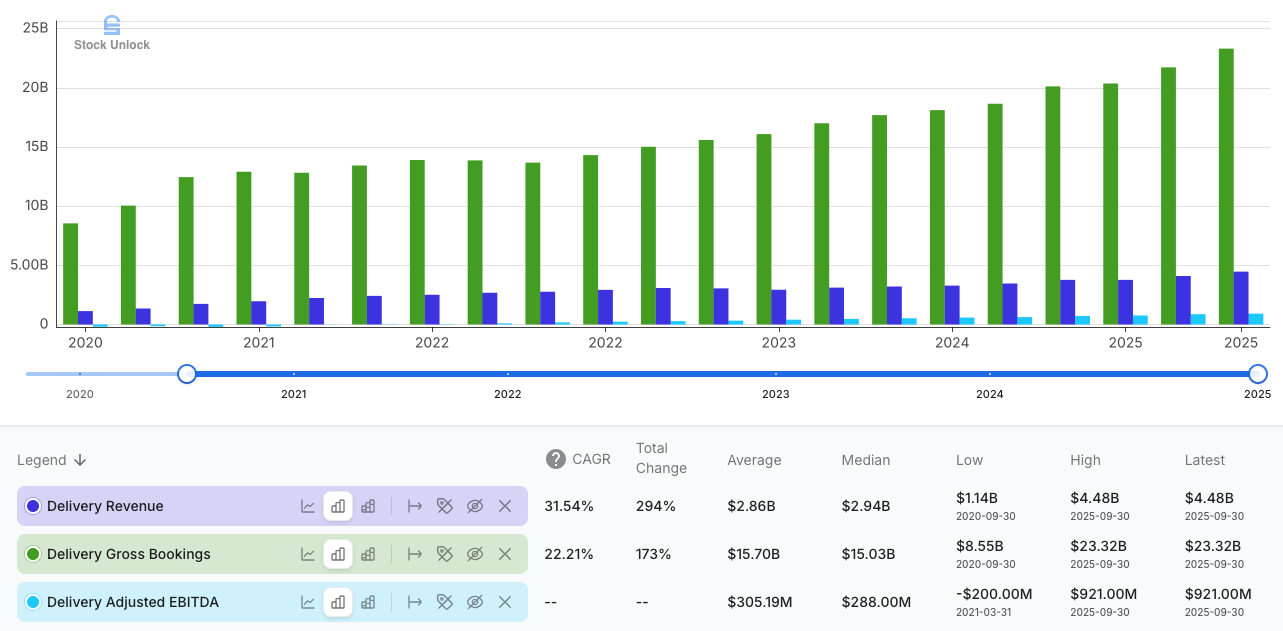Click the axis arrow icon on Delivery Revenue
The image size is (1283, 631).
[415, 506]
